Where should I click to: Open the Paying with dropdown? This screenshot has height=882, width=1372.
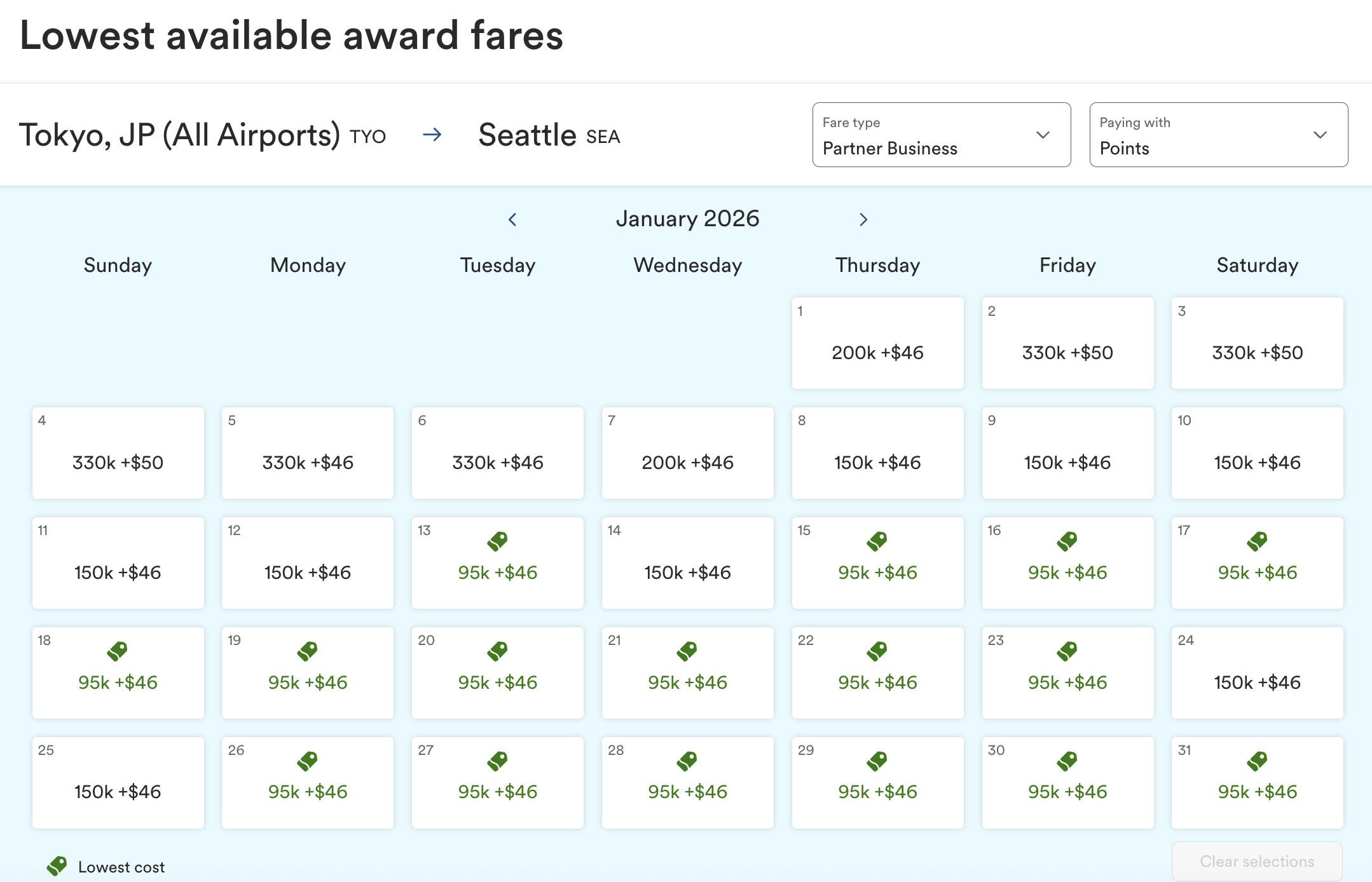tap(1218, 135)
